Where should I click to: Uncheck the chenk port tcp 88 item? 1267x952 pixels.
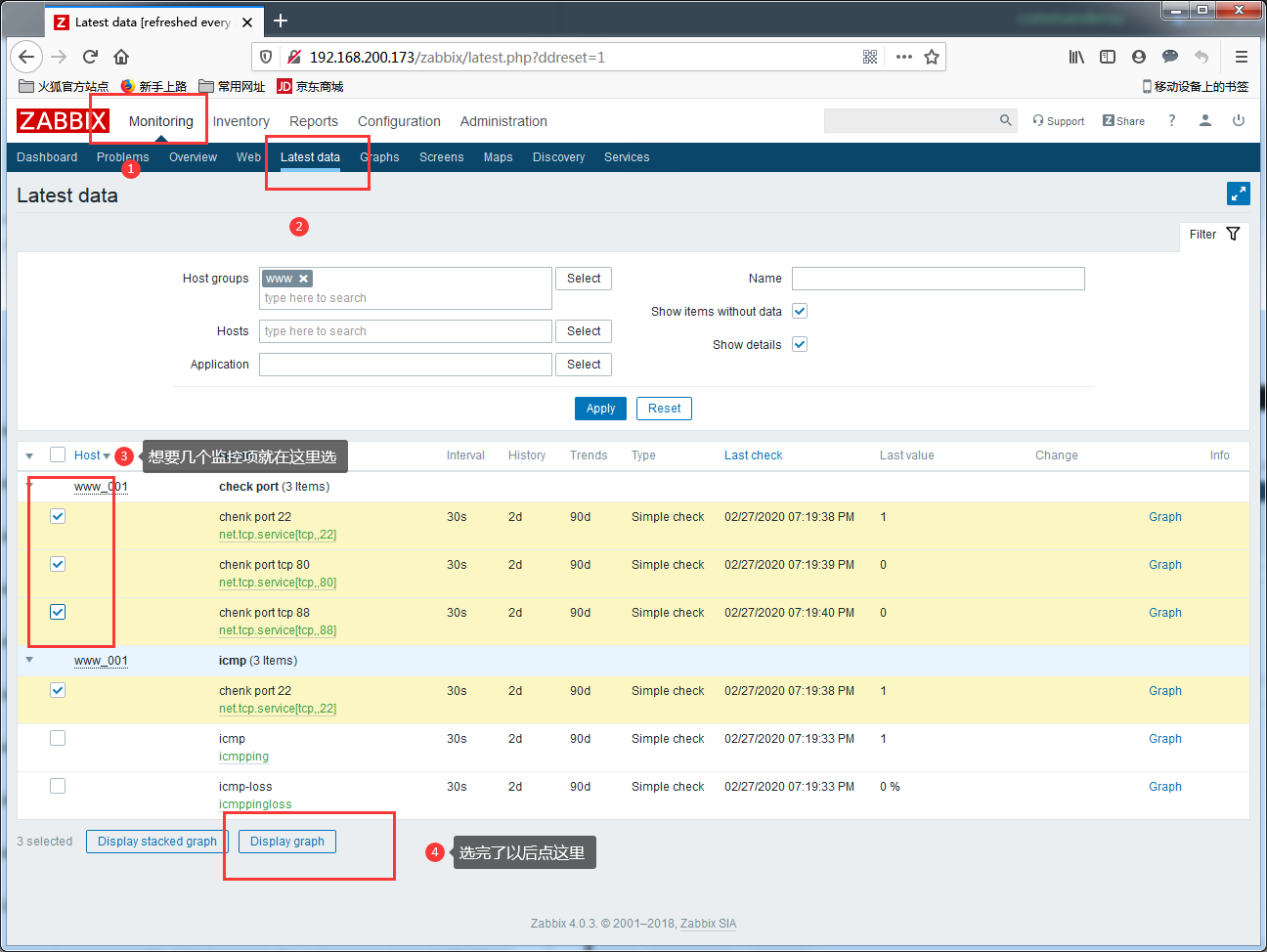(58, 612)
